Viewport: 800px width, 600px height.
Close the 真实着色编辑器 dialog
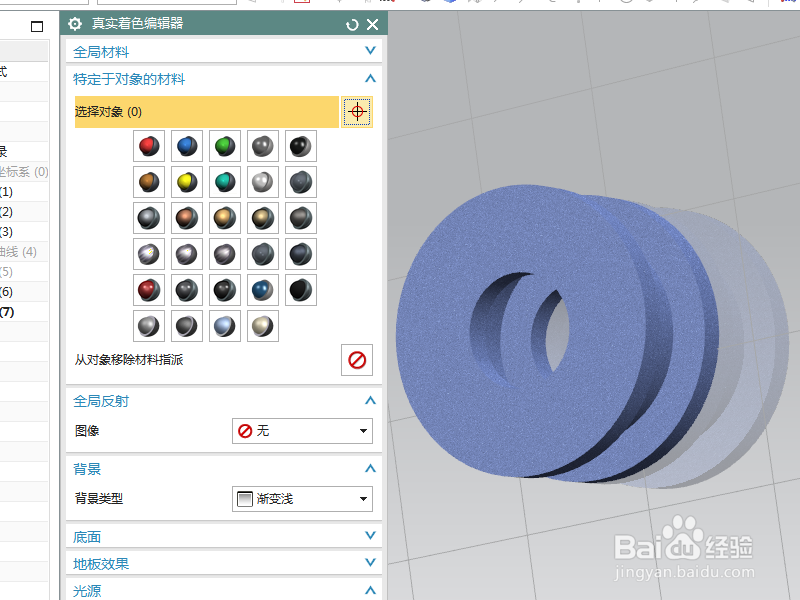pos(372,24)
